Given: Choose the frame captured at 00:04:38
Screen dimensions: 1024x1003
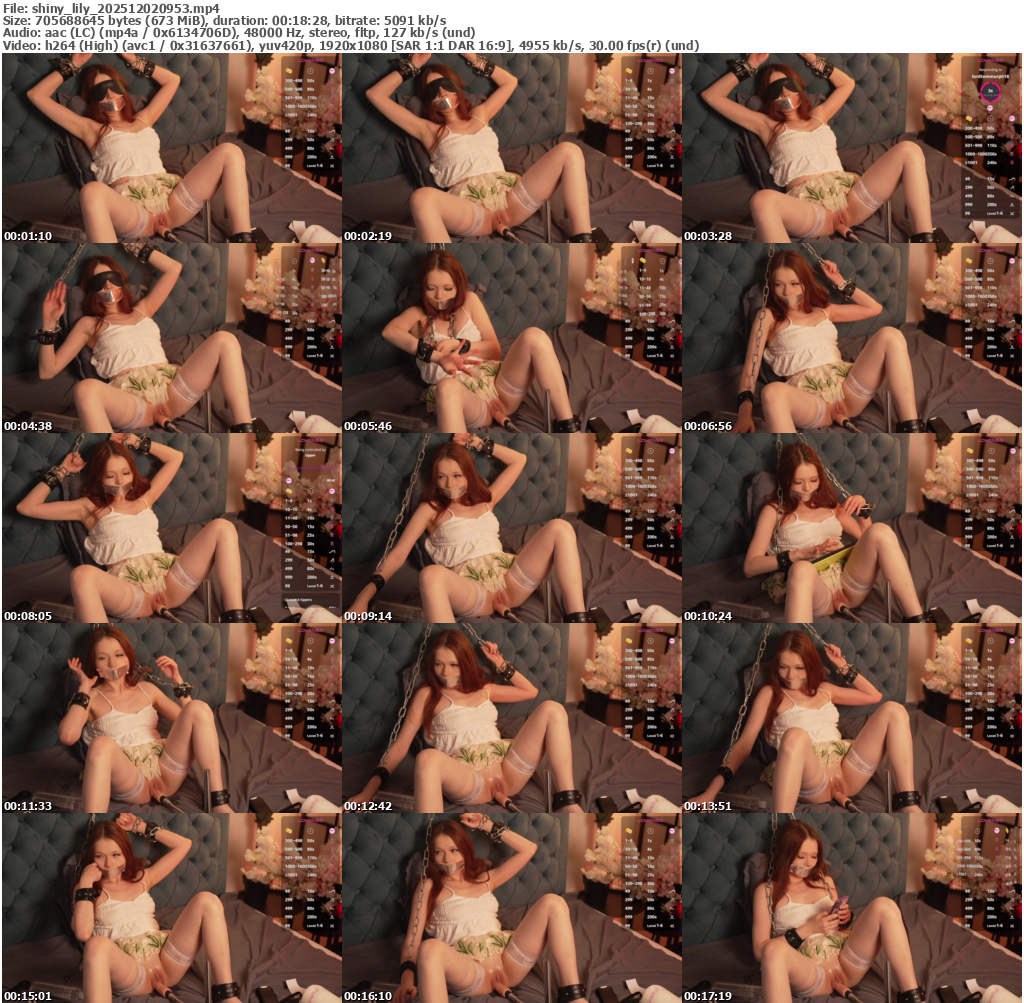Looking at the screenshot, I should click(x=171, y=338).
